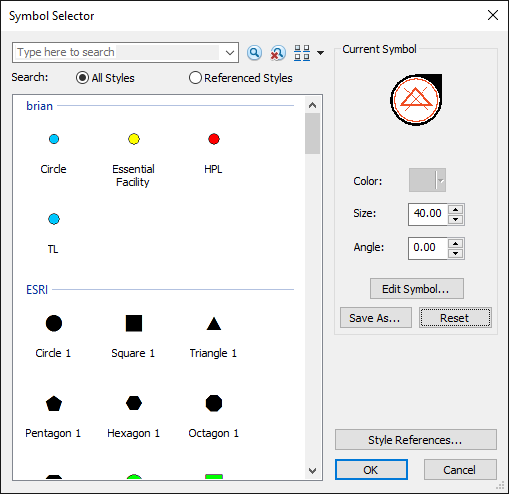Click in the search text field

pos(117,52)
